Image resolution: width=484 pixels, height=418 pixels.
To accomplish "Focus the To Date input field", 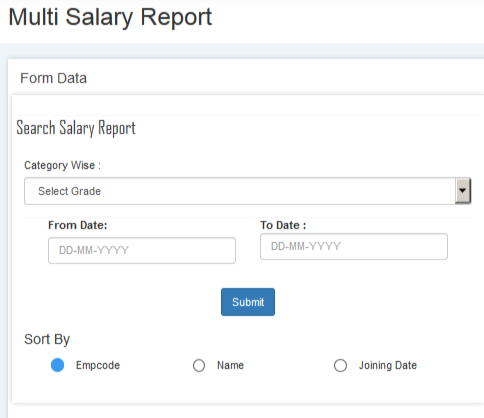I will click(x=354, y=246).
